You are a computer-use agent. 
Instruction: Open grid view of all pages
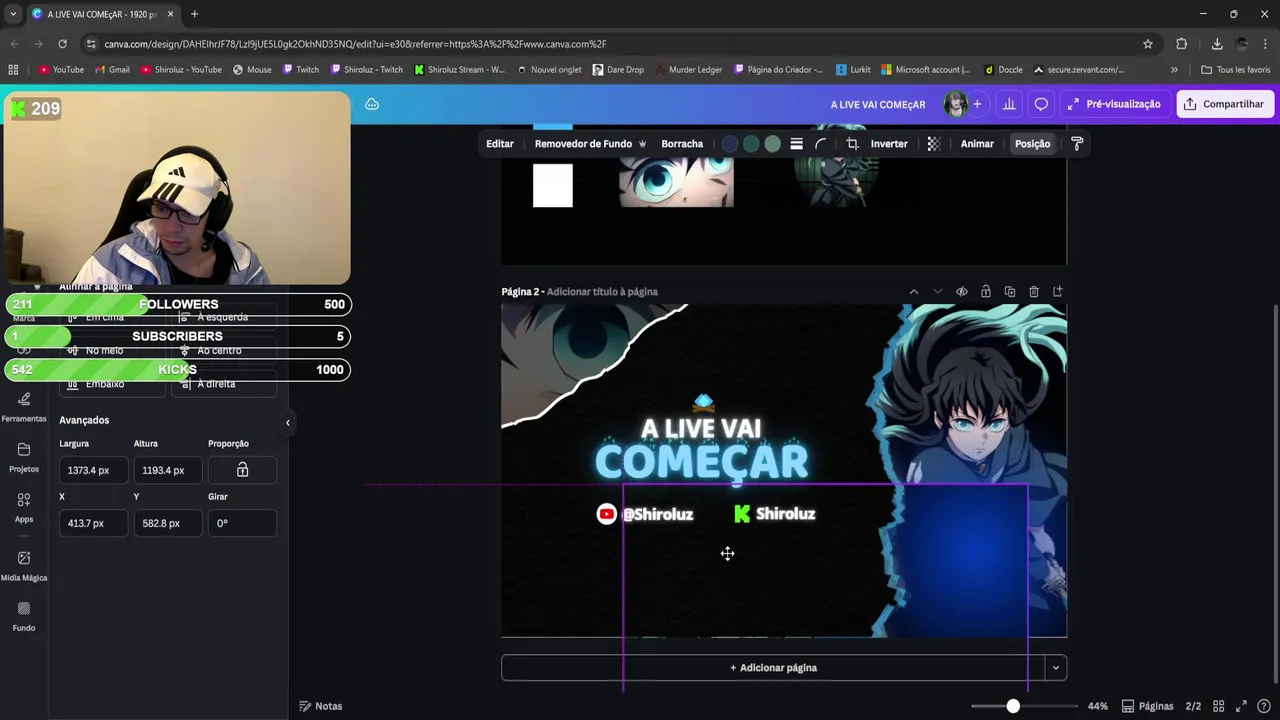click(1218, 706)
